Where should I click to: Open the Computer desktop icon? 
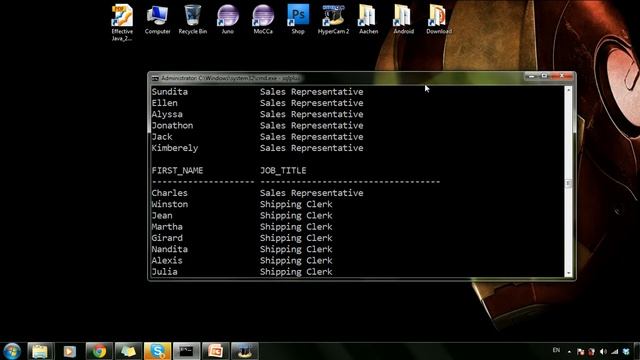tap(158, 20)
